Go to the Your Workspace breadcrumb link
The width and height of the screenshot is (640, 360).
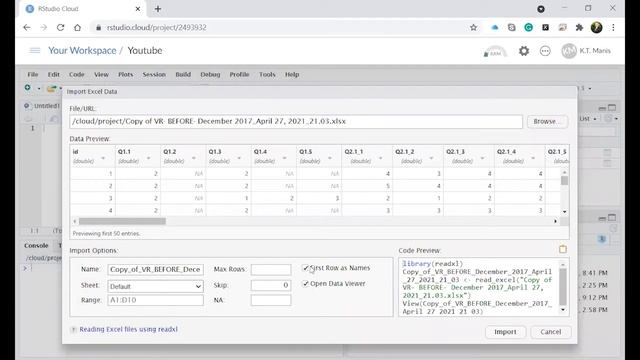point(82,51)
